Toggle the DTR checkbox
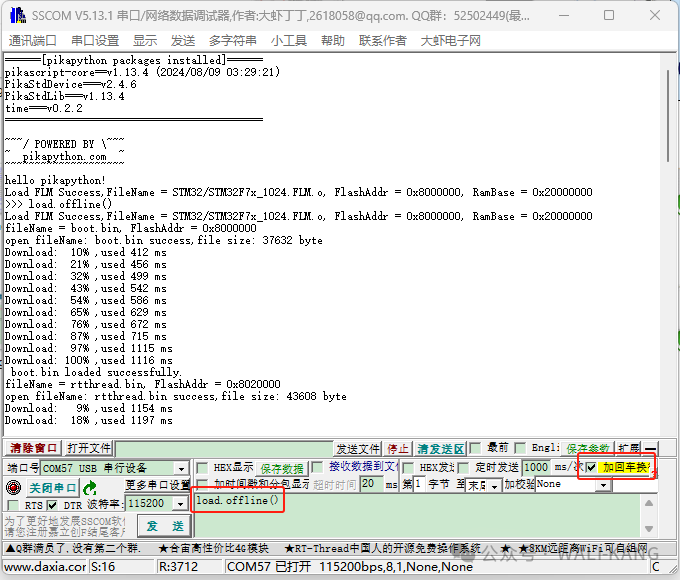The image size is (680, 580). [x=52, y=505]
